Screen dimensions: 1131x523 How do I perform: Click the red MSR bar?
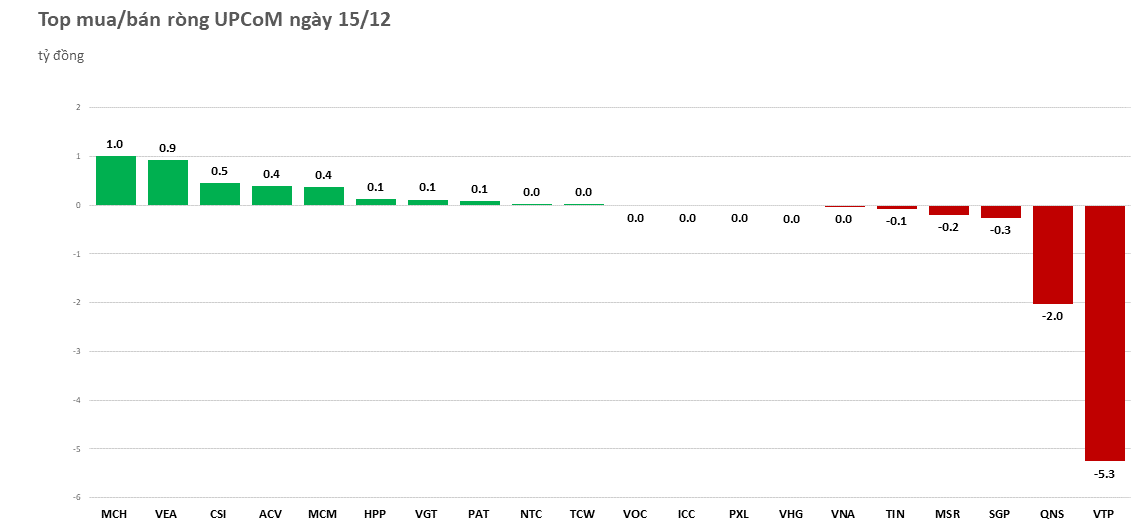point(948,210)
